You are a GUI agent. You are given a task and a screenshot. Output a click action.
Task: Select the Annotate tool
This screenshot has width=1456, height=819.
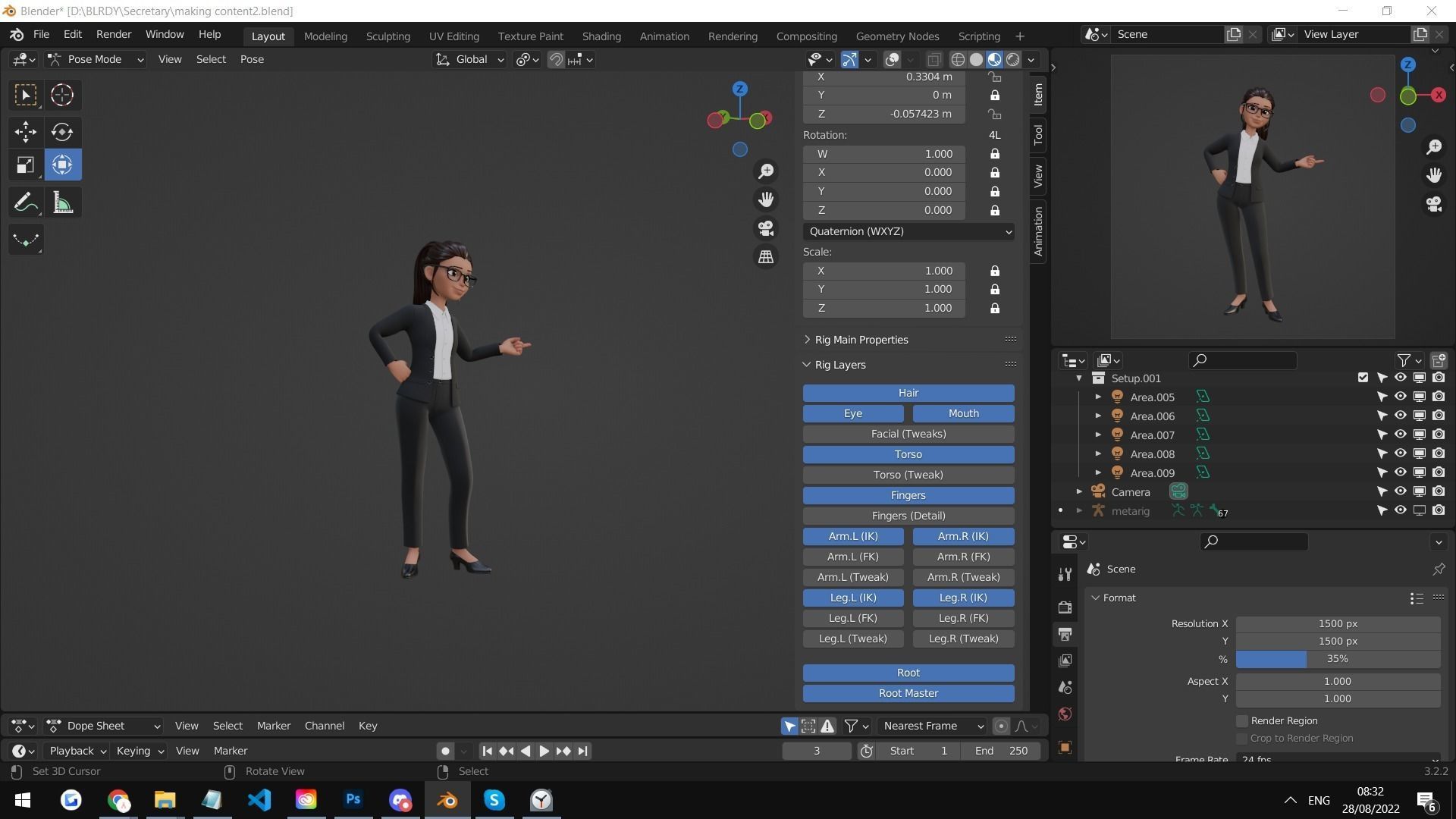tap(26, 202)
